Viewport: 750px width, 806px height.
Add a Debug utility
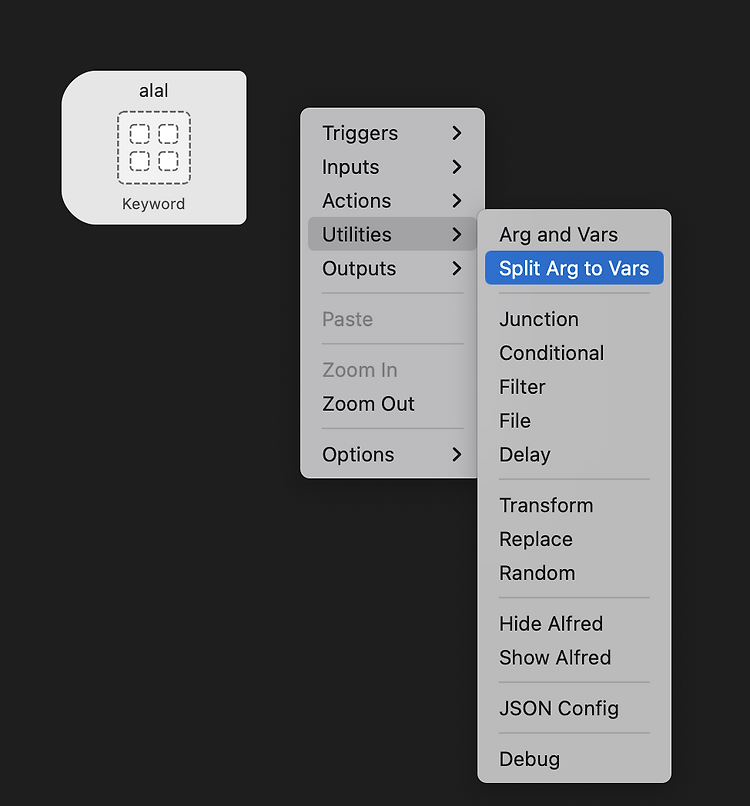pyautogui.click(x=574, y=759)
